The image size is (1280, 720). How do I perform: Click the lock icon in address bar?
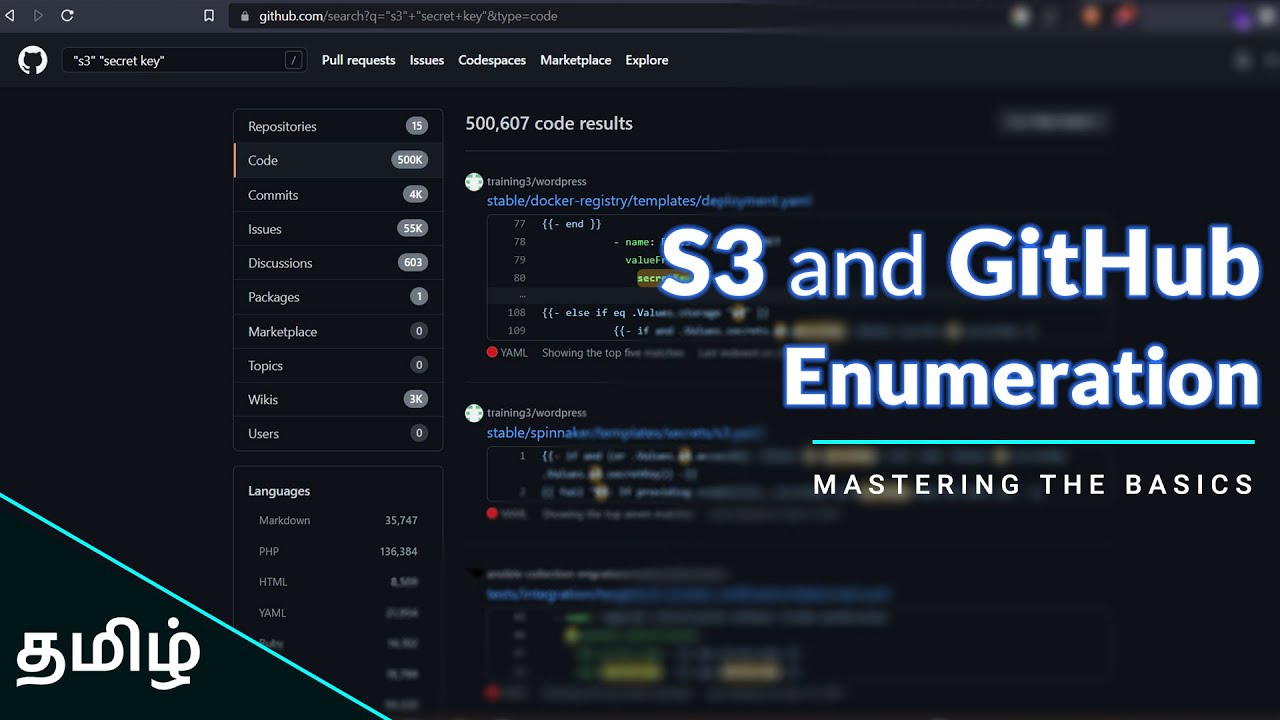click(x=245, y=16)
